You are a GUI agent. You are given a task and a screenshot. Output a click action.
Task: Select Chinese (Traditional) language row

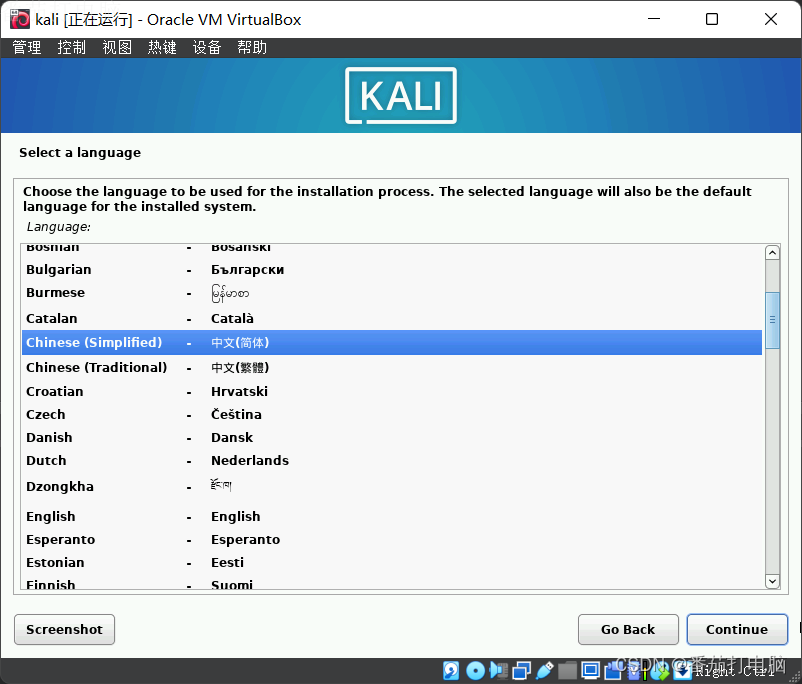point(392,367)
